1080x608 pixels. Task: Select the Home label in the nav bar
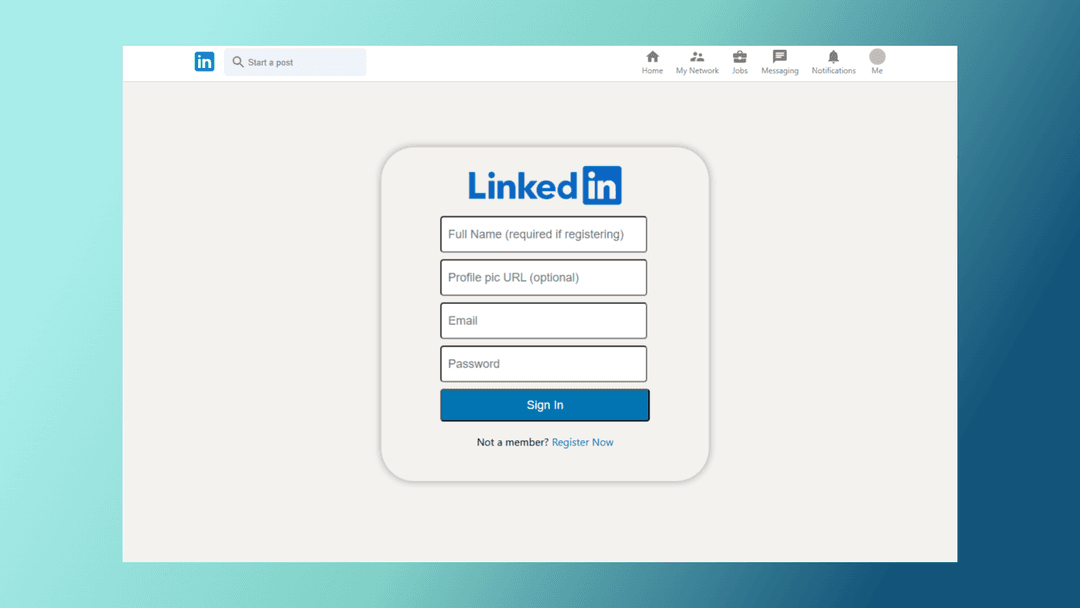(x=652, y=71)
